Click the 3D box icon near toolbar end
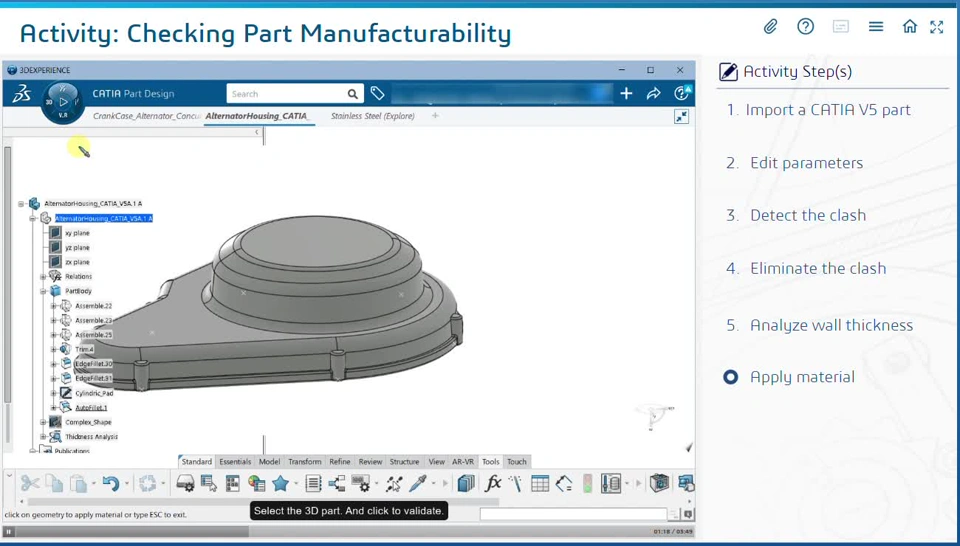The width and height of the screenshot is (960, 546). click(659, 484)
